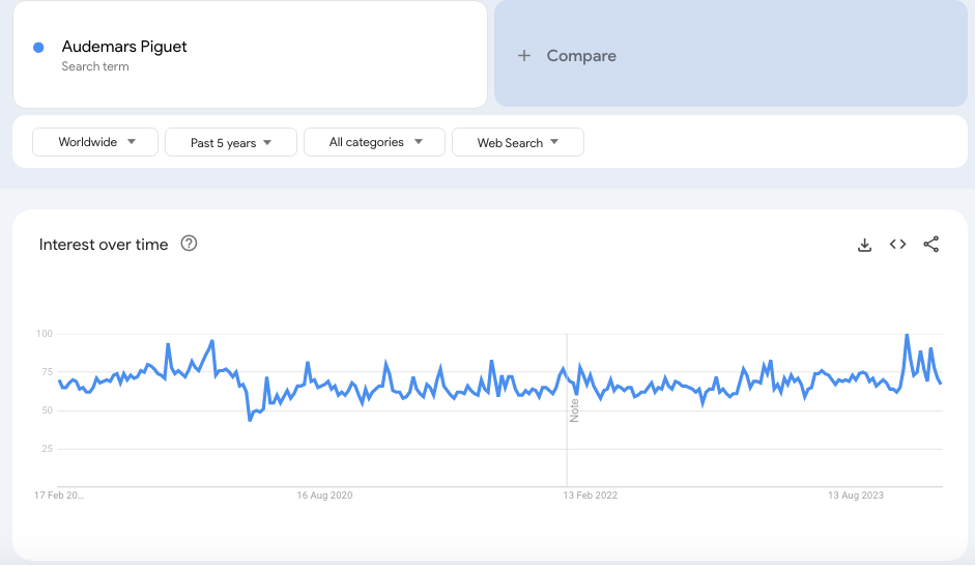Click the 50 value on the y-axis

[47, 410]
